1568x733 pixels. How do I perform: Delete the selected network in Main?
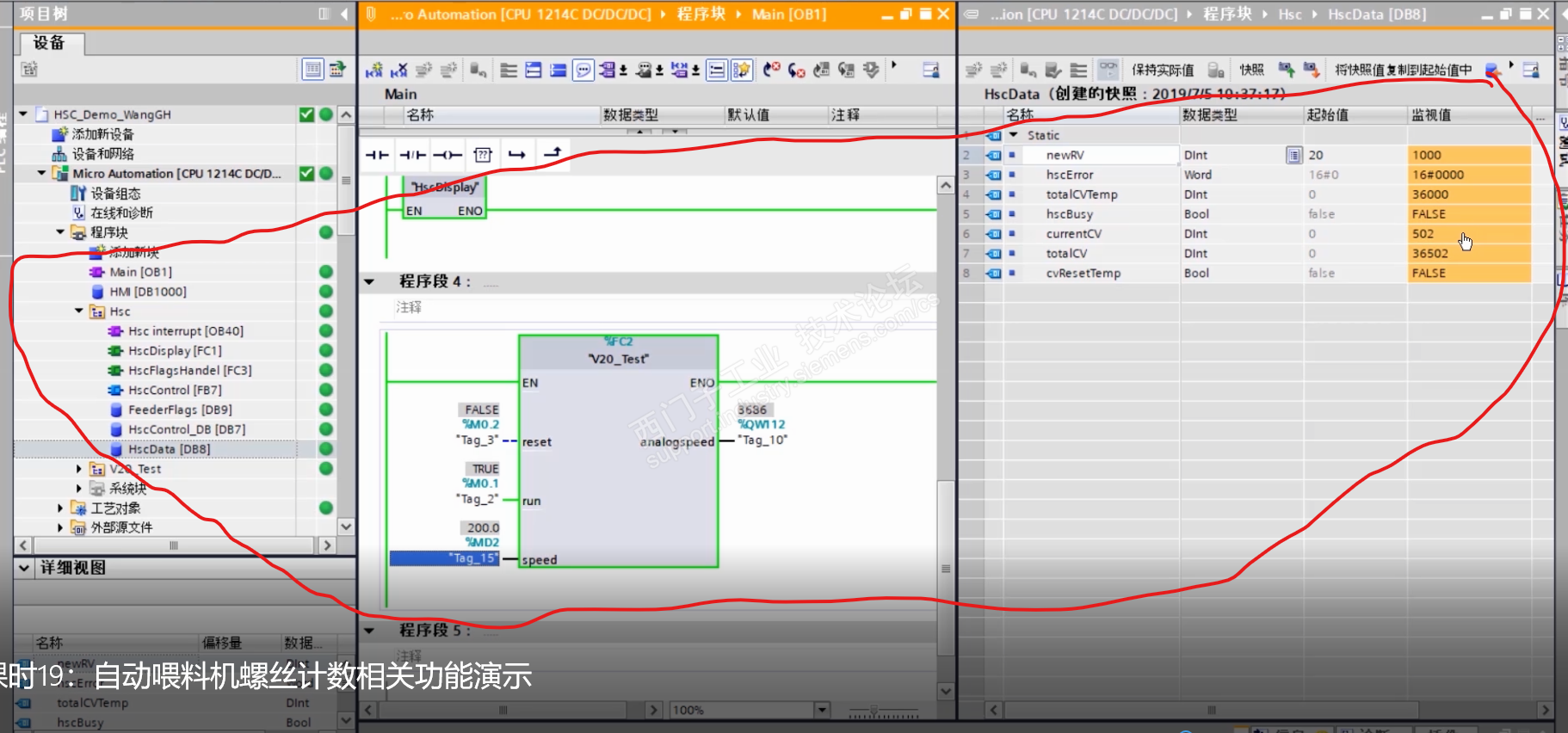[x=398, y=70]
